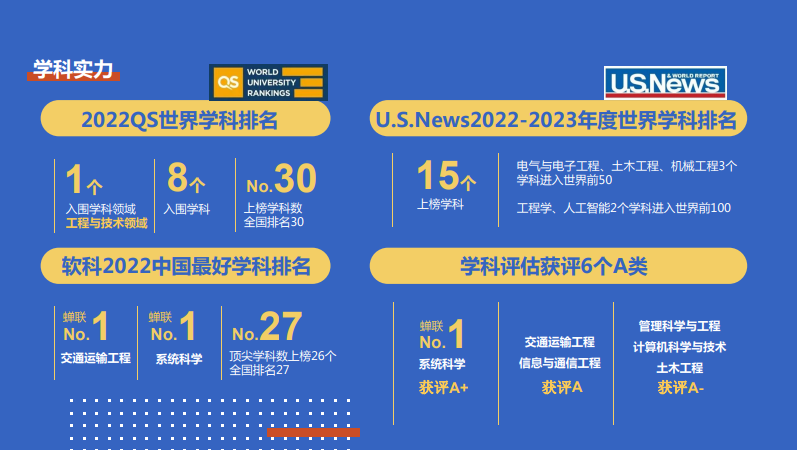
Task: Select 交通运输工程 in the 学科评估 section
Action: point(560,342)
